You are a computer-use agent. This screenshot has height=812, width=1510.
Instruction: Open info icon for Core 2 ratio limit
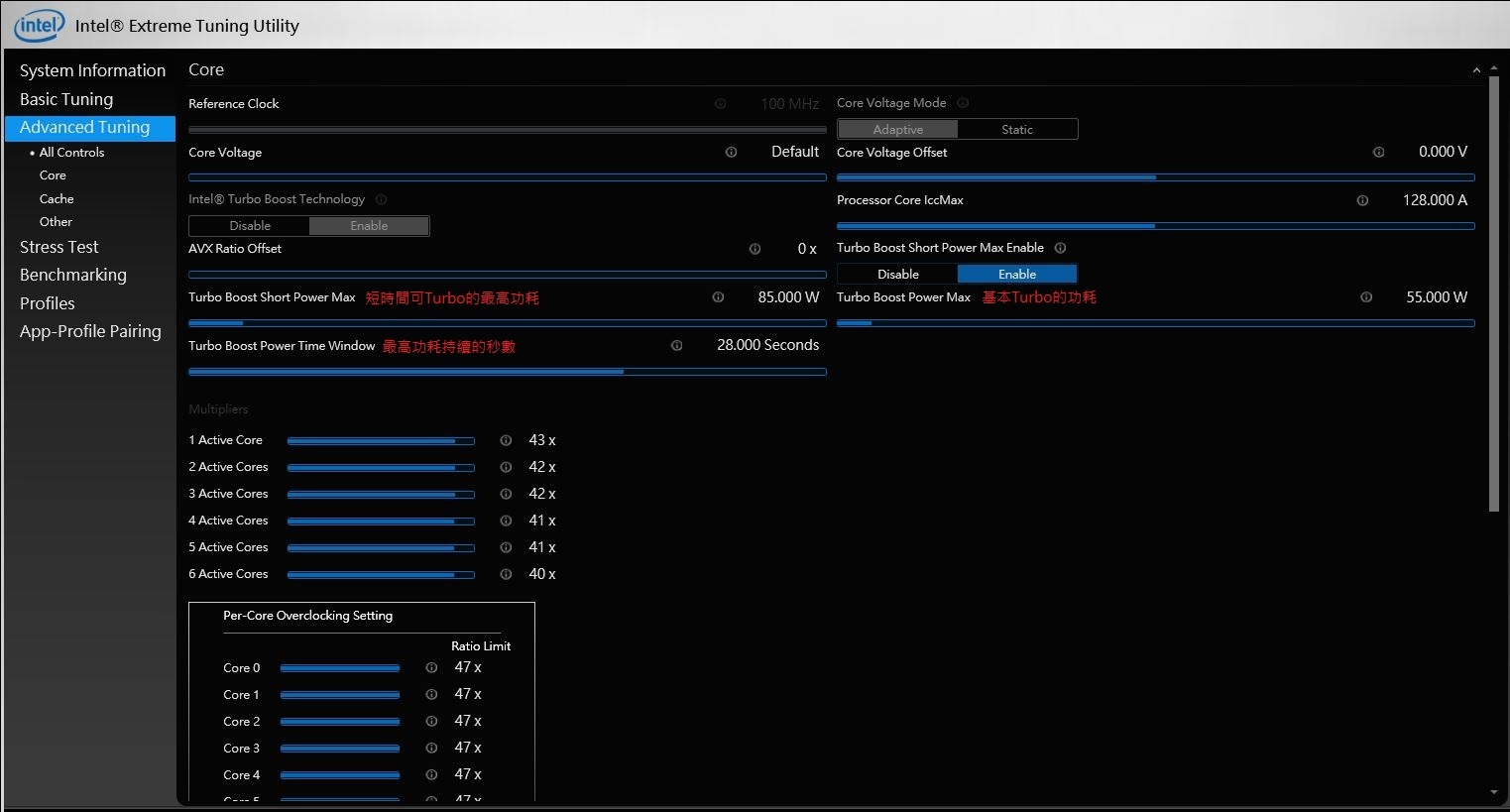[431, 722]
